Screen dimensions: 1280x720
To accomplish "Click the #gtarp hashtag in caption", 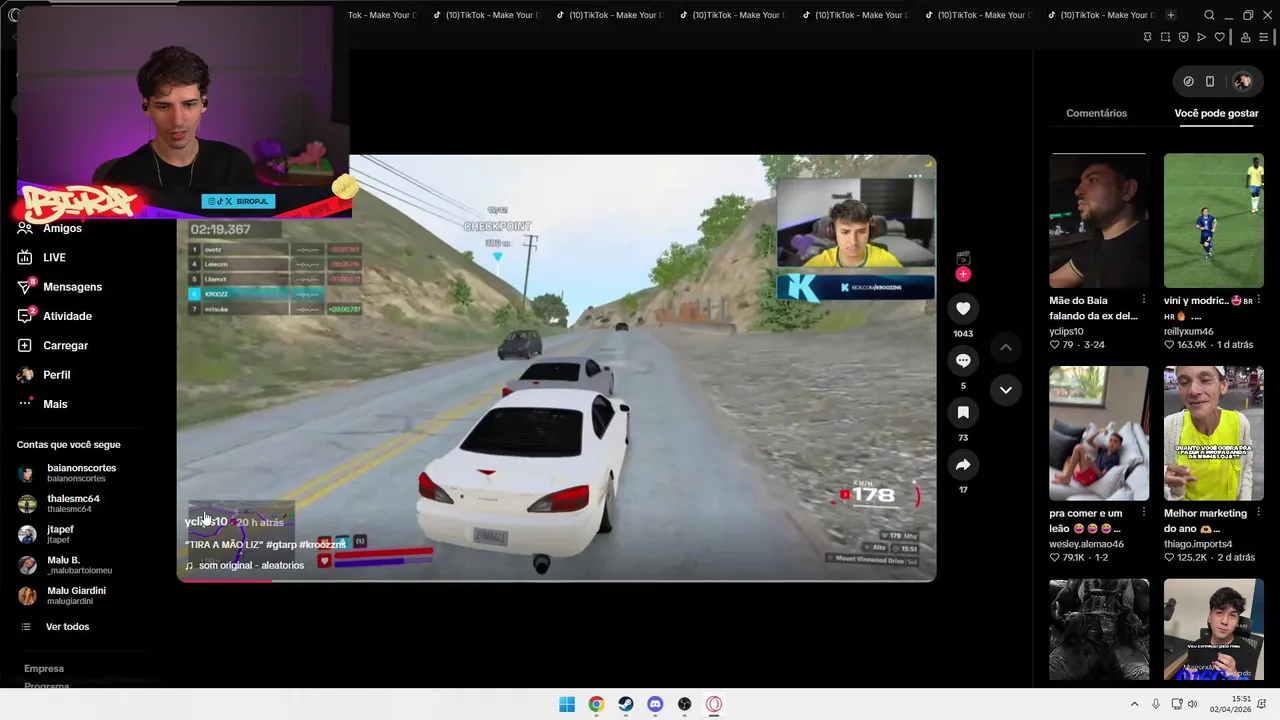I will pos(280,545).
